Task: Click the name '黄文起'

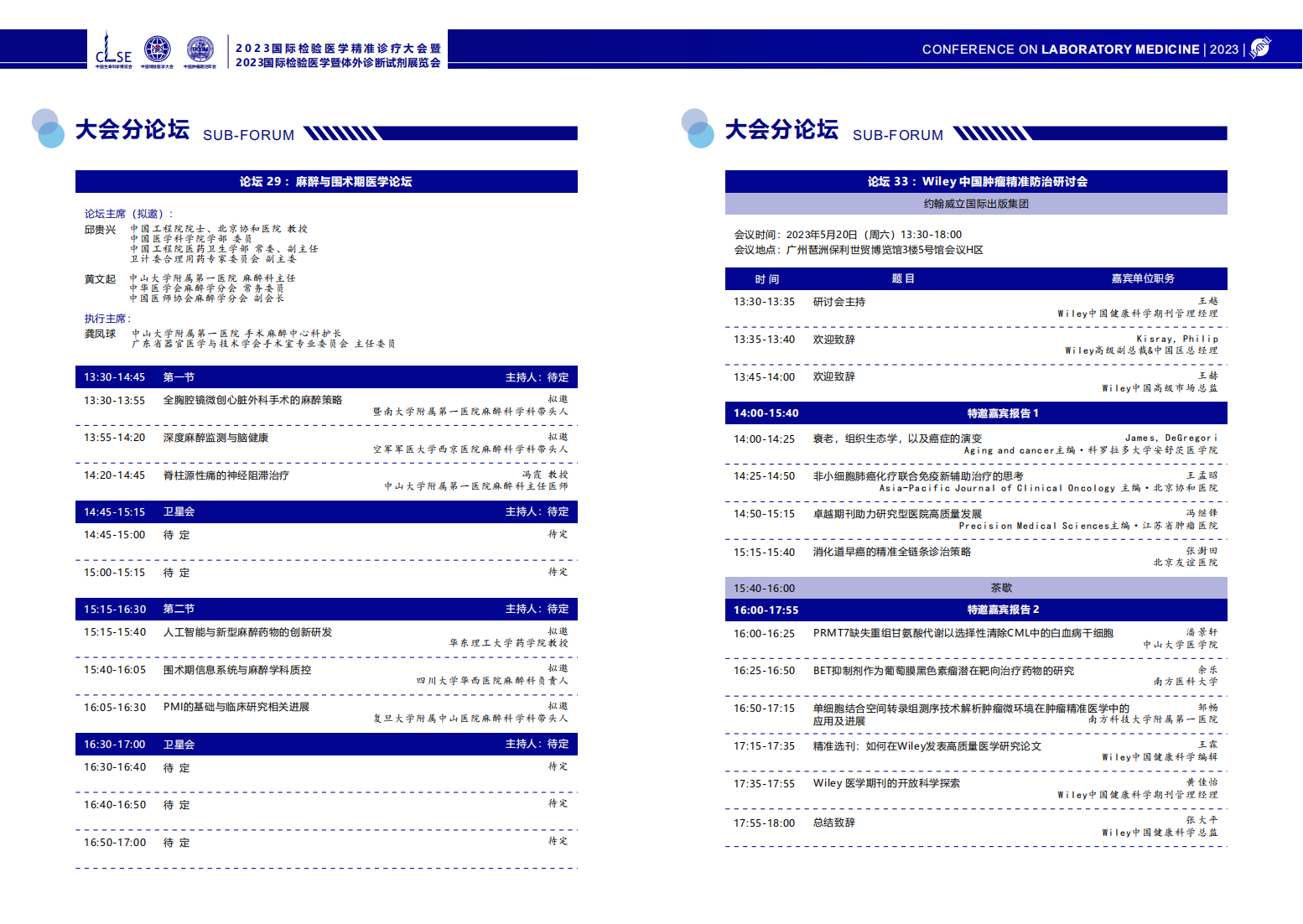Action: coord(100,279)
